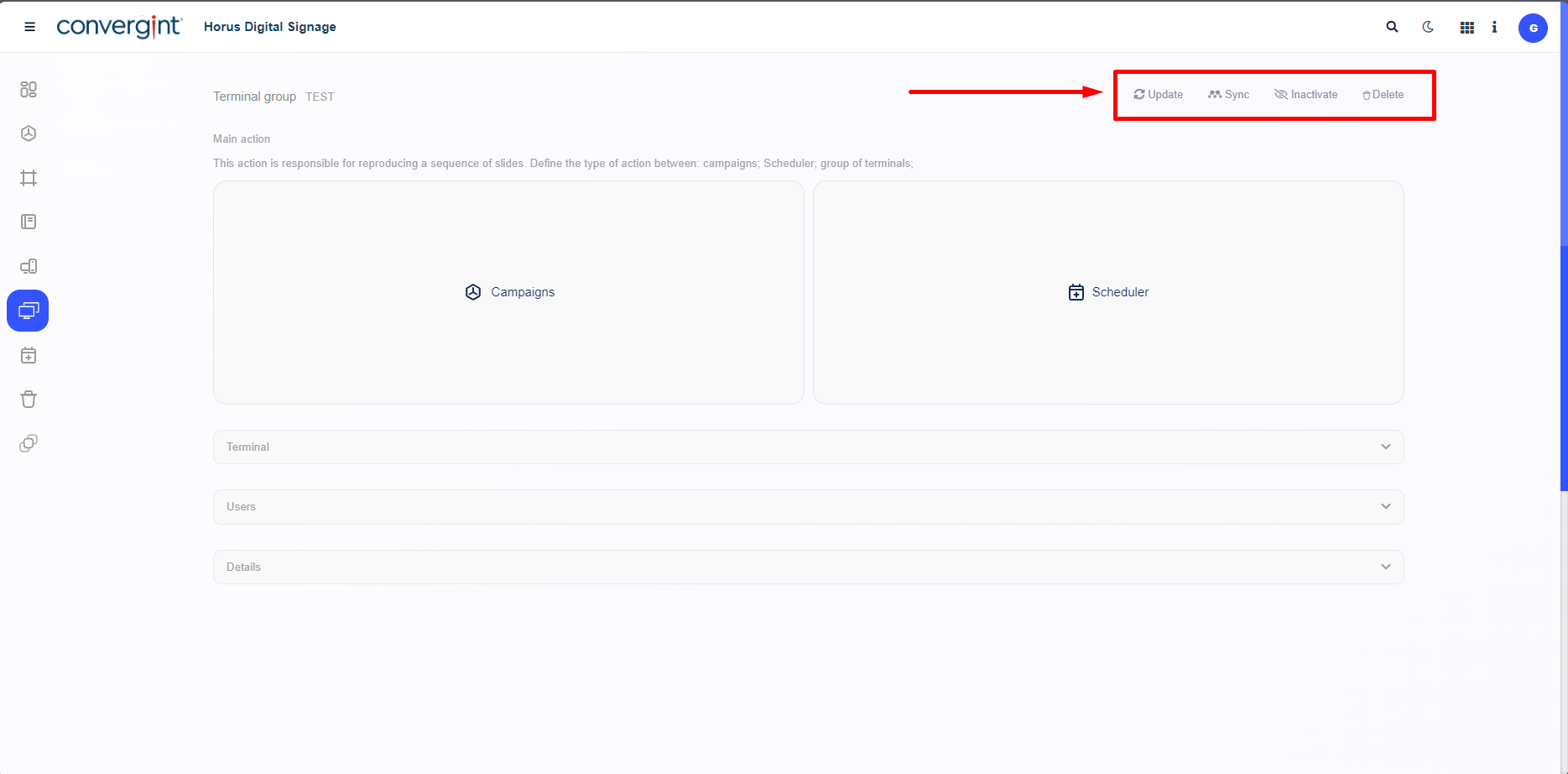
Task: Inactivate the terminal group
Action: (x=1306, y=95)
